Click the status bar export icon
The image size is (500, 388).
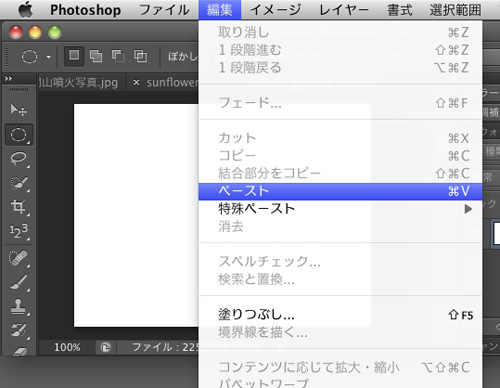106,348
